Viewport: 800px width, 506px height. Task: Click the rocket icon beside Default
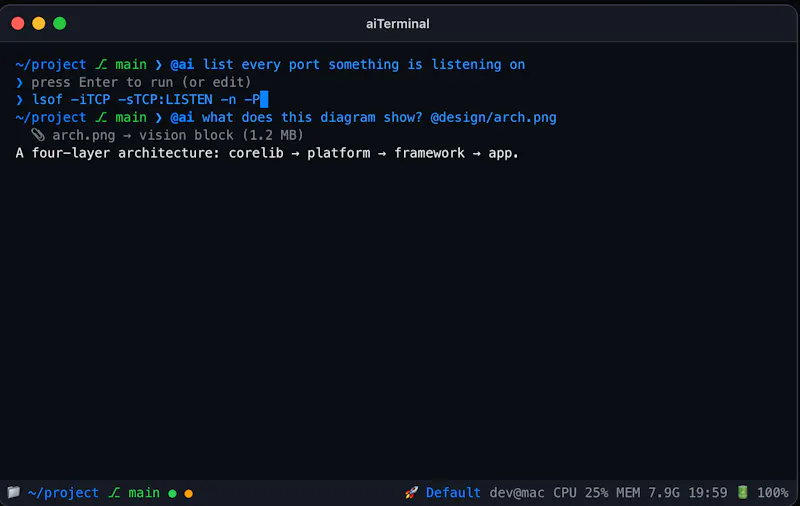(x=411, y=493)
